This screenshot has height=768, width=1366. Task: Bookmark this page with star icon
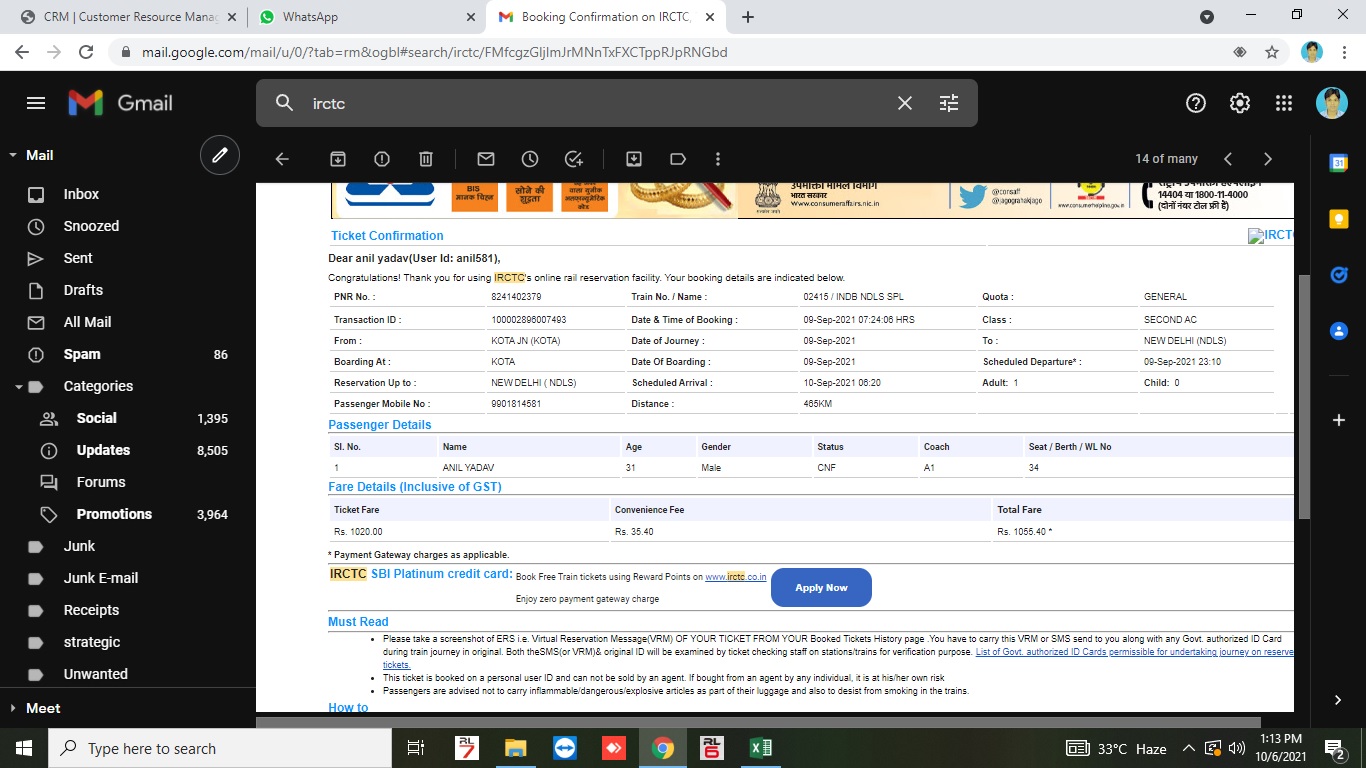(1272, 52)
